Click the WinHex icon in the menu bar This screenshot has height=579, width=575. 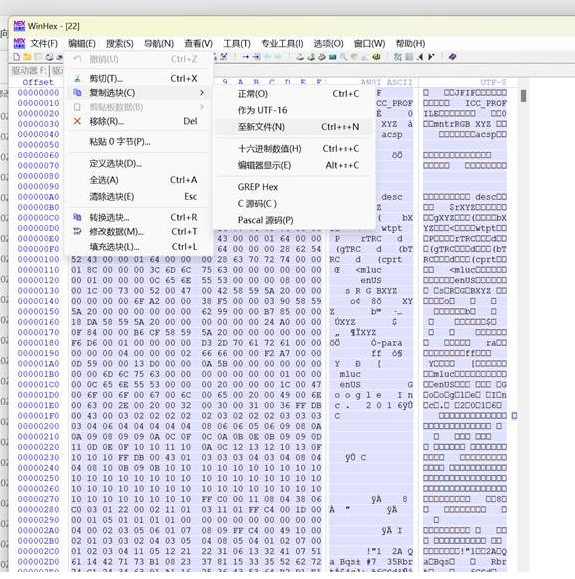coord(19,43)
